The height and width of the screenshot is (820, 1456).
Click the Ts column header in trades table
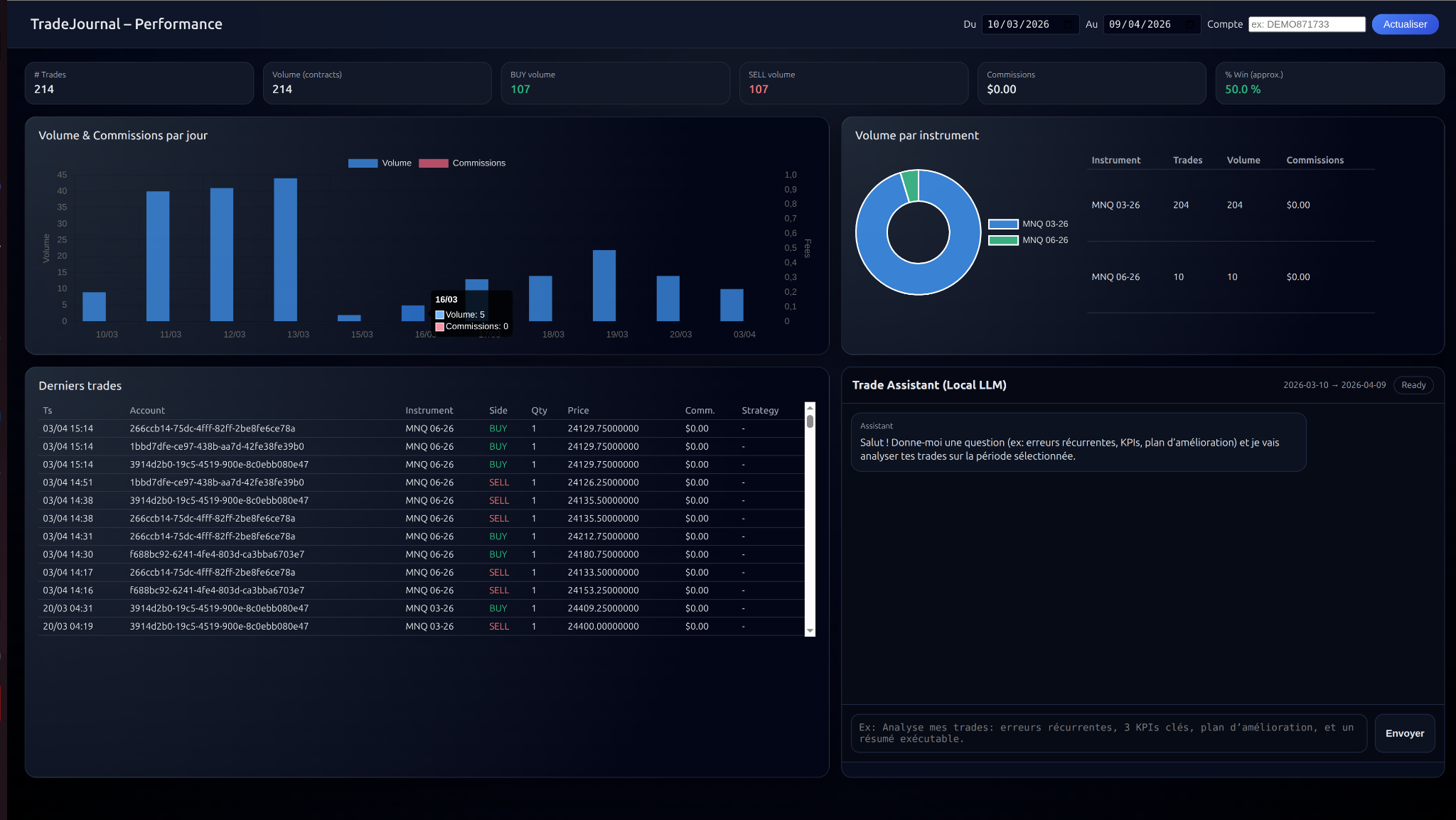tap(48, 411)
